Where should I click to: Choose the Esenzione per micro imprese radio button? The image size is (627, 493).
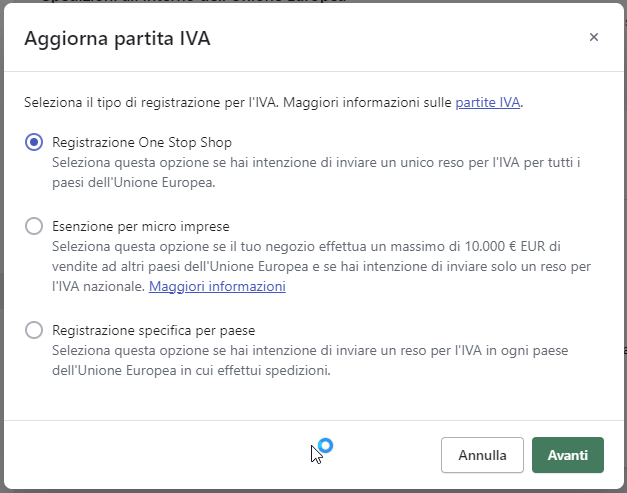[x=34, y=226]
